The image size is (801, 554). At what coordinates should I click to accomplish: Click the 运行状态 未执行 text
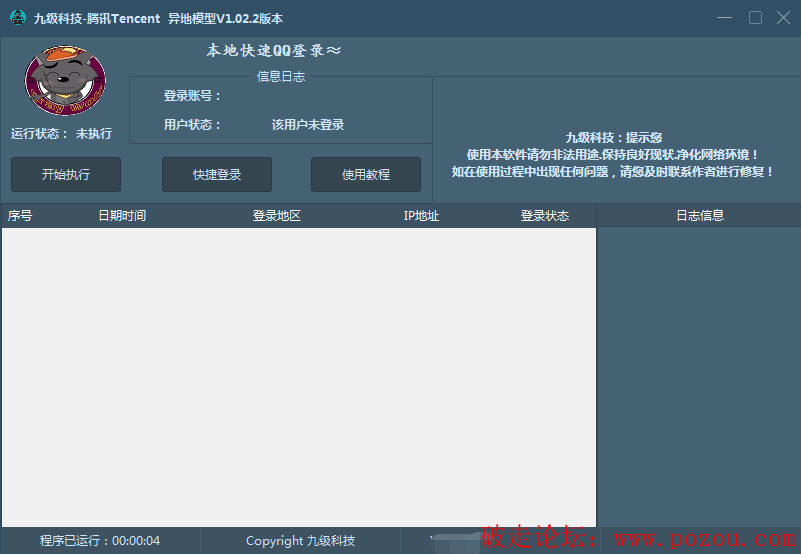click(61, 133)
